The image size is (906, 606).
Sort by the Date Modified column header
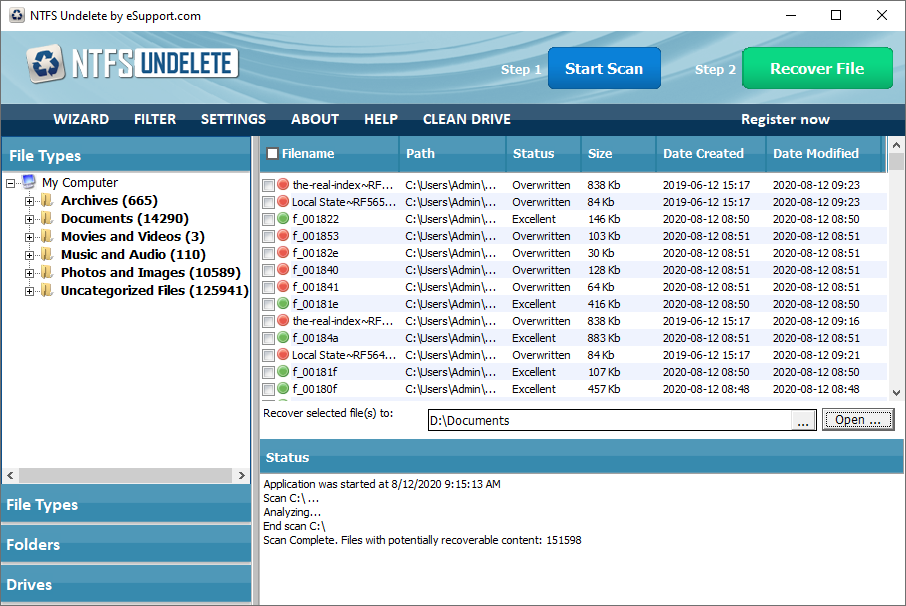pyautogui.click(x=823, y=154)
